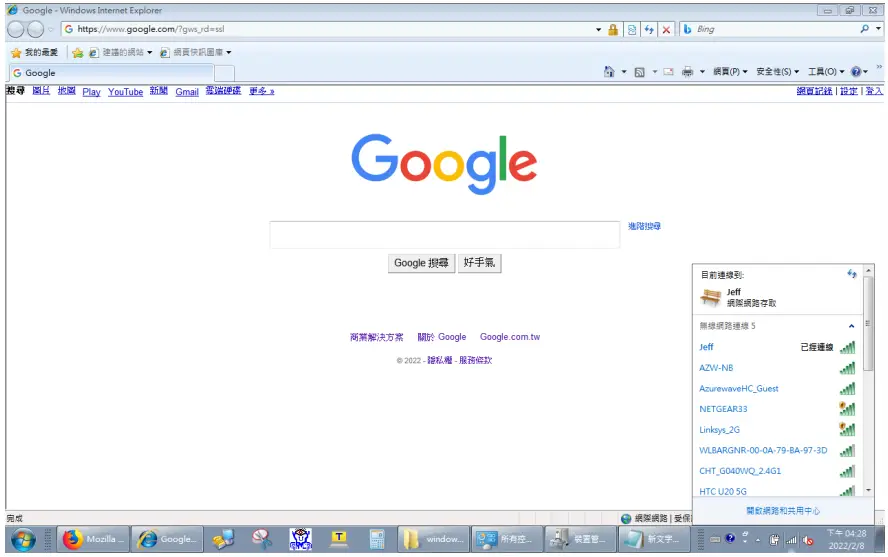
Task: Open the windows folder taskbar button
Action: pos(434,539)
